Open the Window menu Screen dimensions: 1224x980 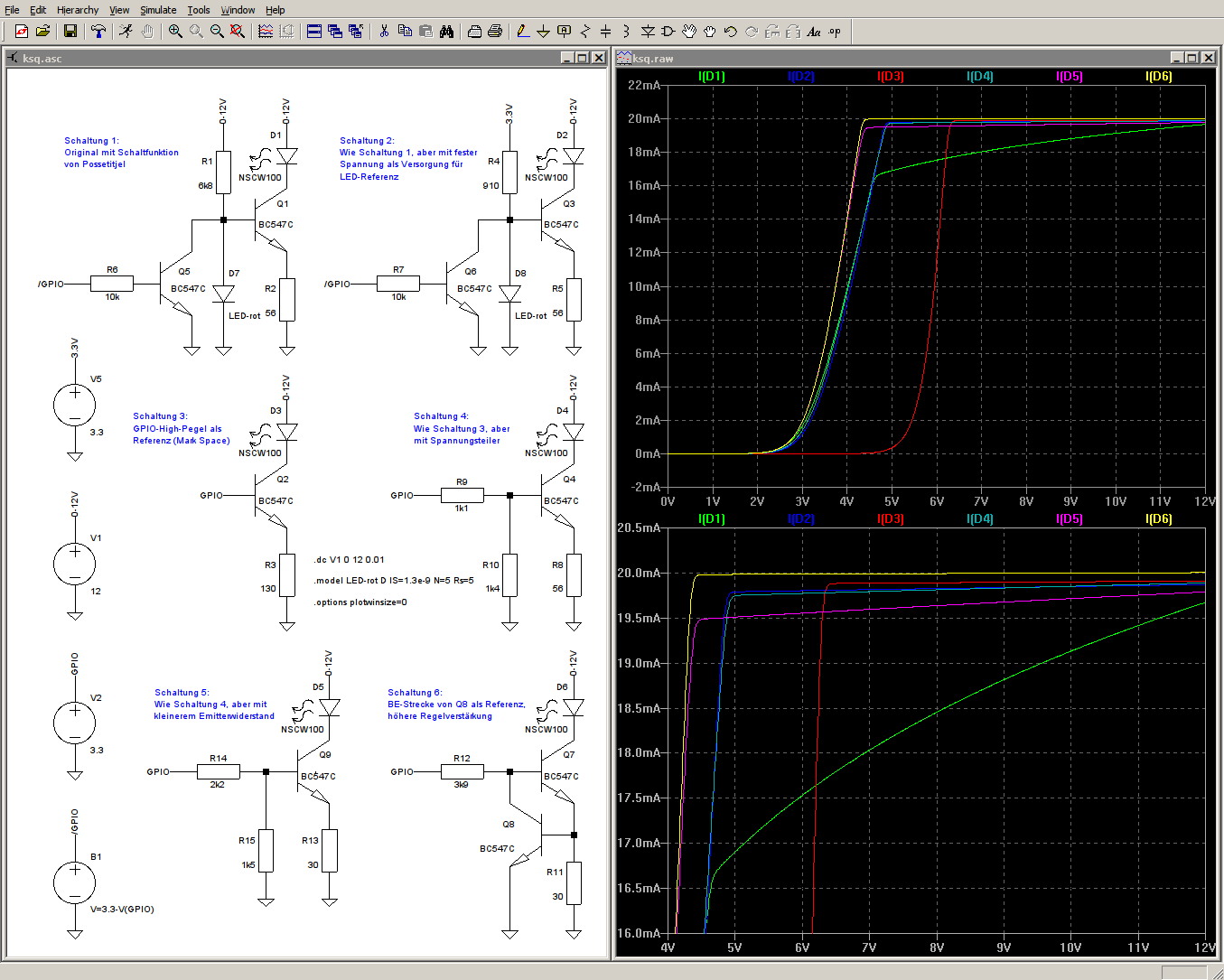pos(238,10)
